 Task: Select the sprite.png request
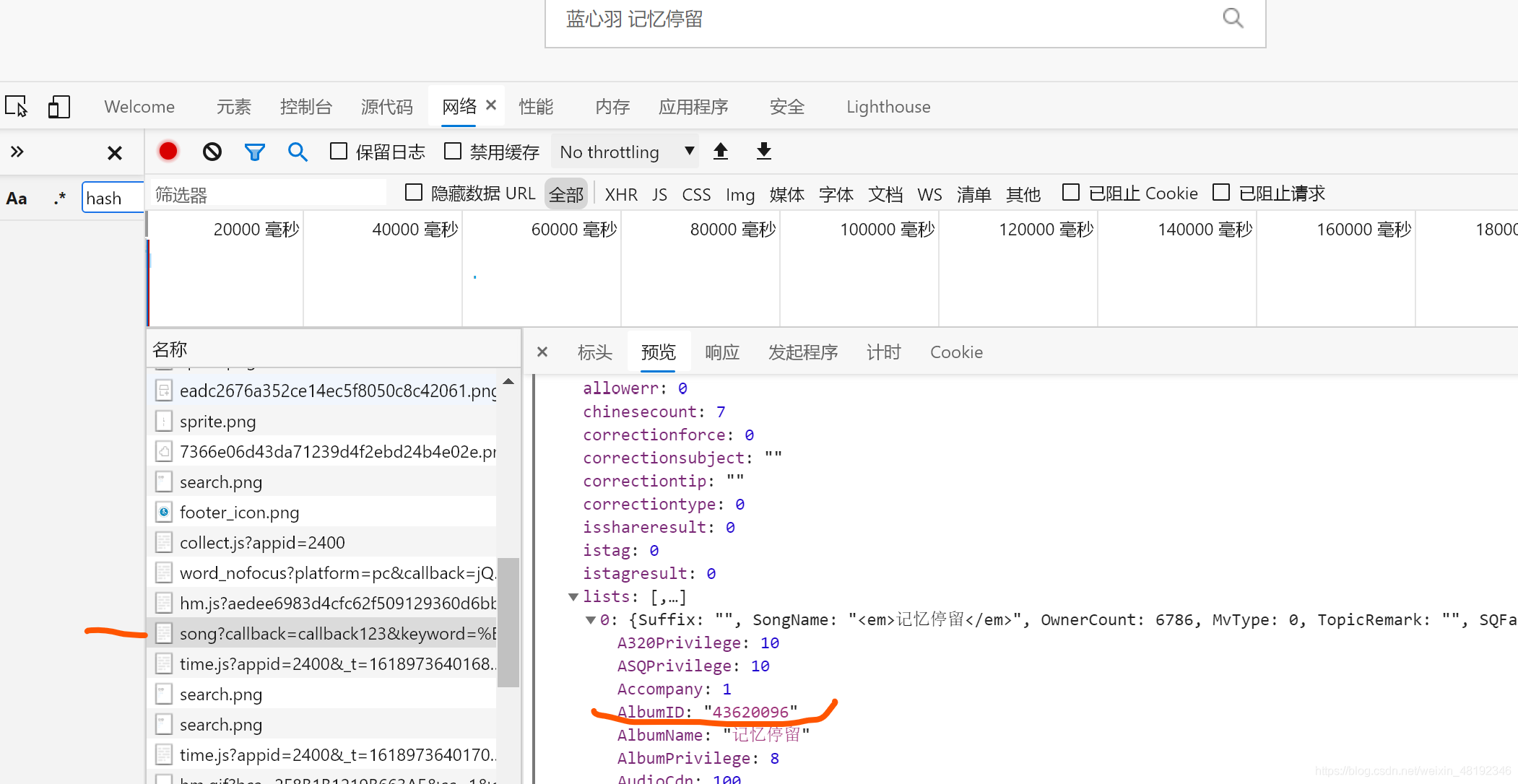(322, 421)
